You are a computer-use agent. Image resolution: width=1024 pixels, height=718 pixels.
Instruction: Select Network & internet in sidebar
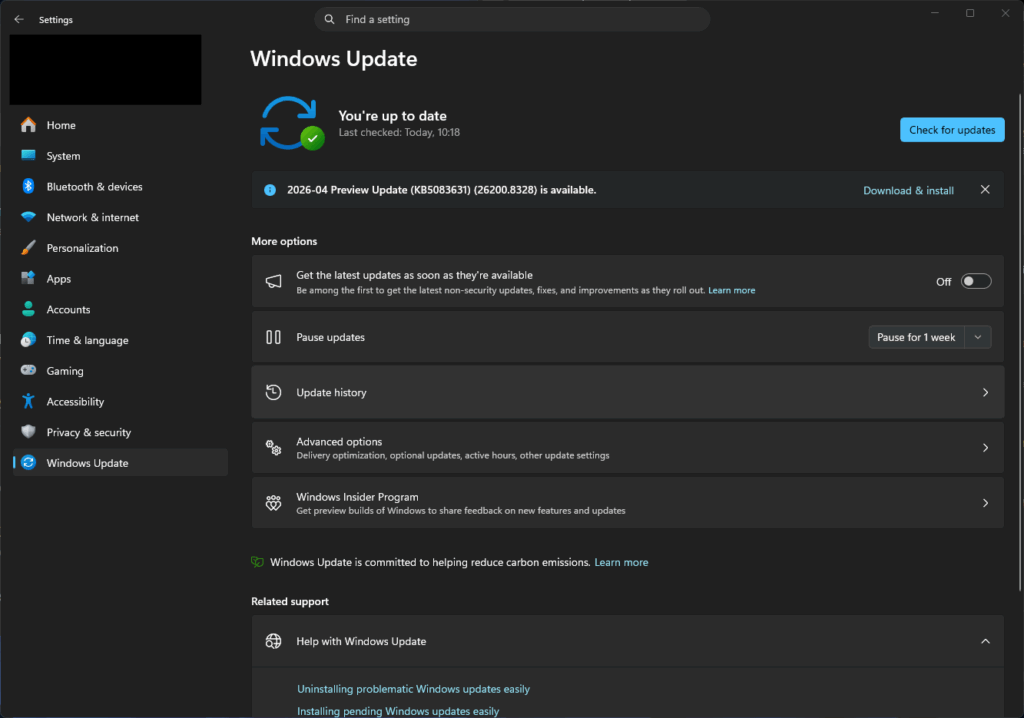pyautogui.click(x=120, y=217)
